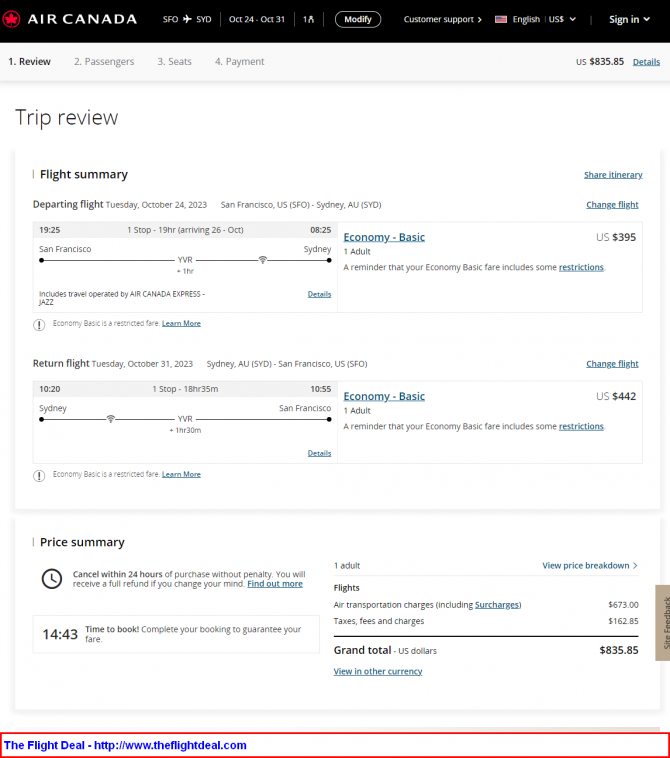
Task: Click the Wi-Fi icon on departing flight route
Action: [262, 260]
